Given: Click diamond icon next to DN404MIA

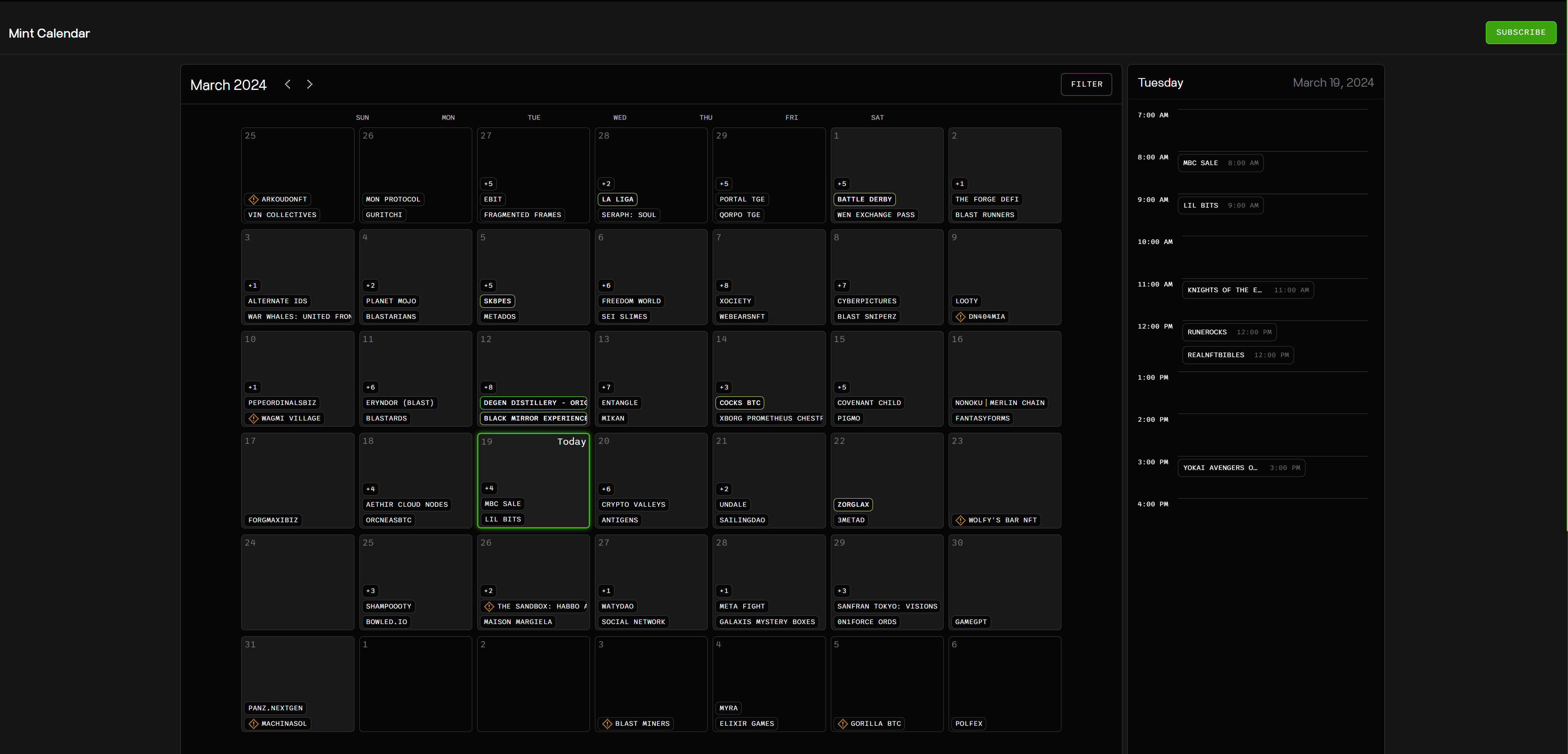Looking at the screenshot, I should click(x=960, y=317).
